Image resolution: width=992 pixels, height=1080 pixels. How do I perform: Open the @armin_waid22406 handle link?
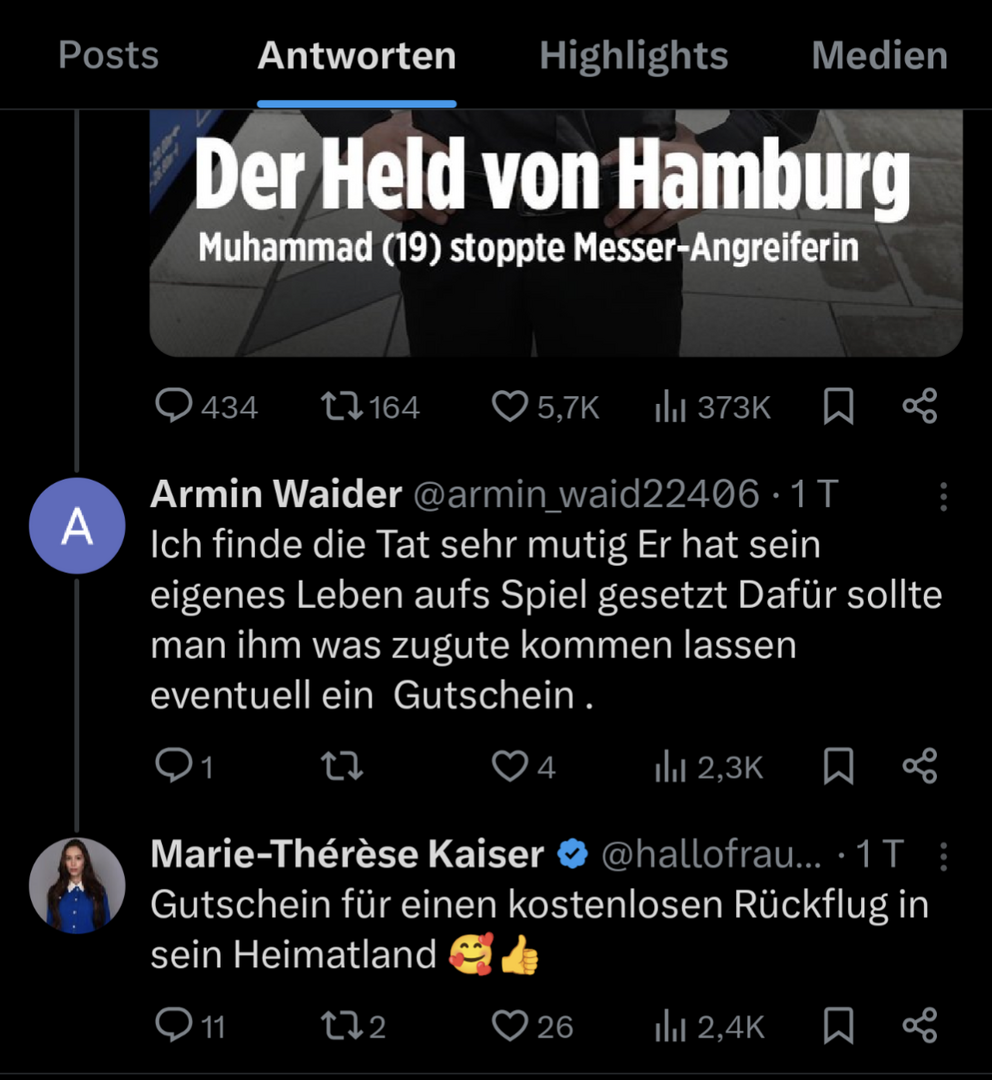tap(586, 495)
